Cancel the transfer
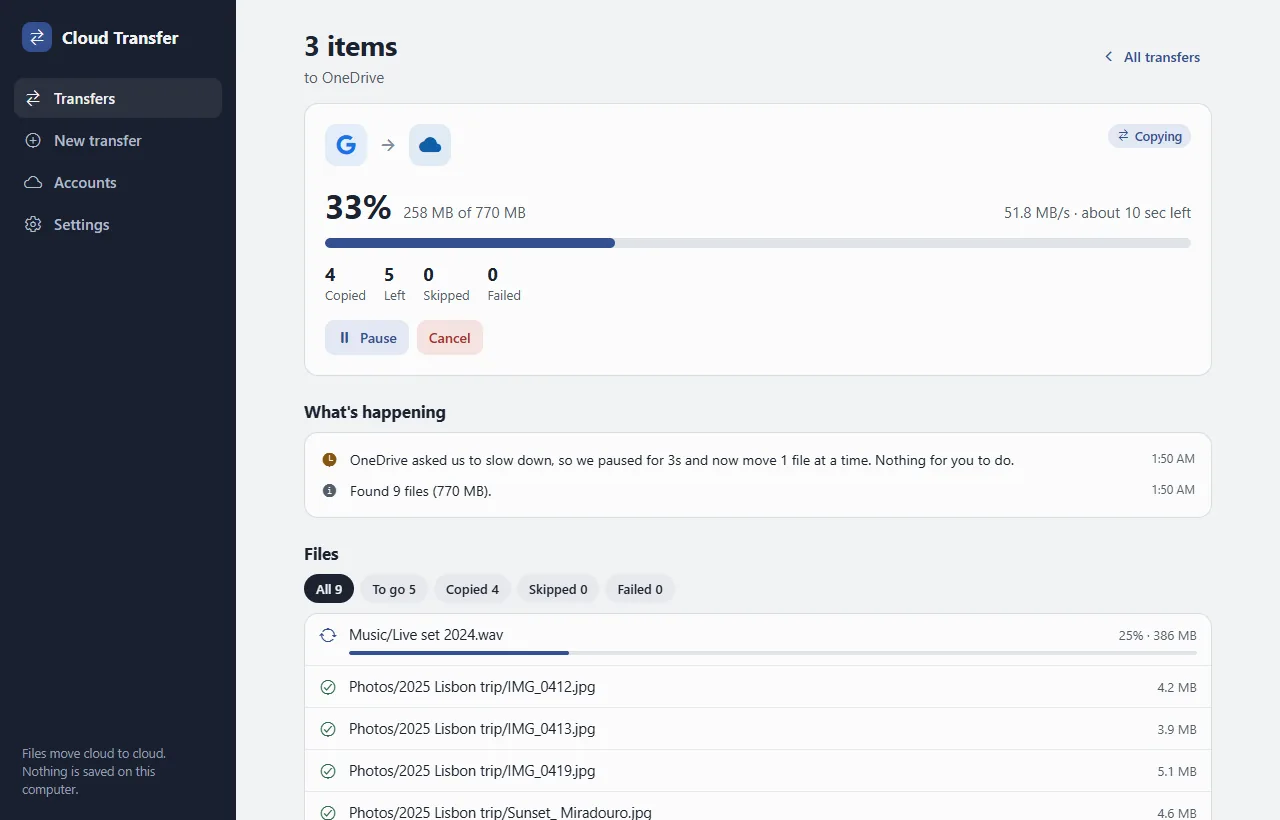The image size is (1280, 820). (450, 337)
